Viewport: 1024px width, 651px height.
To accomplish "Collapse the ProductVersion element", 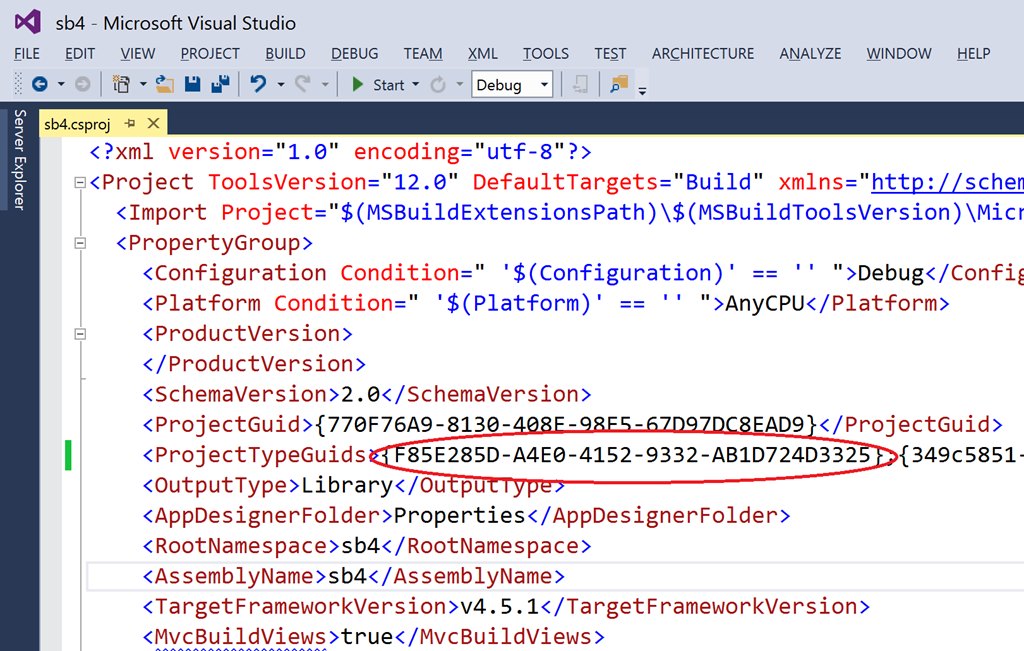I will [x=80, y=334].
